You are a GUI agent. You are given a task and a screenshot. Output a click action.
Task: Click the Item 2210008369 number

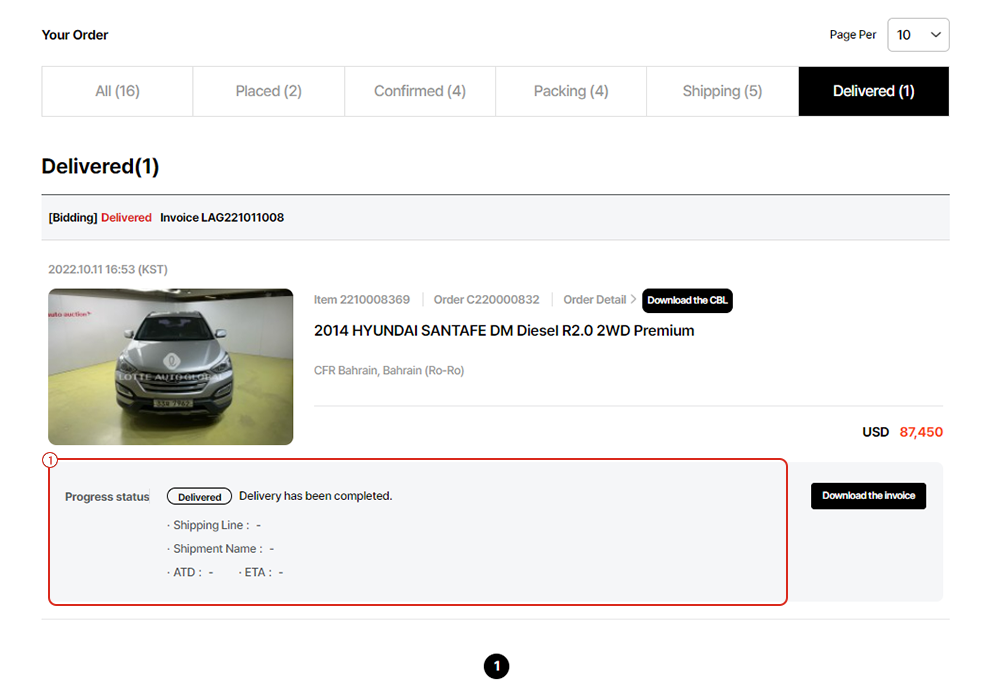362,300
